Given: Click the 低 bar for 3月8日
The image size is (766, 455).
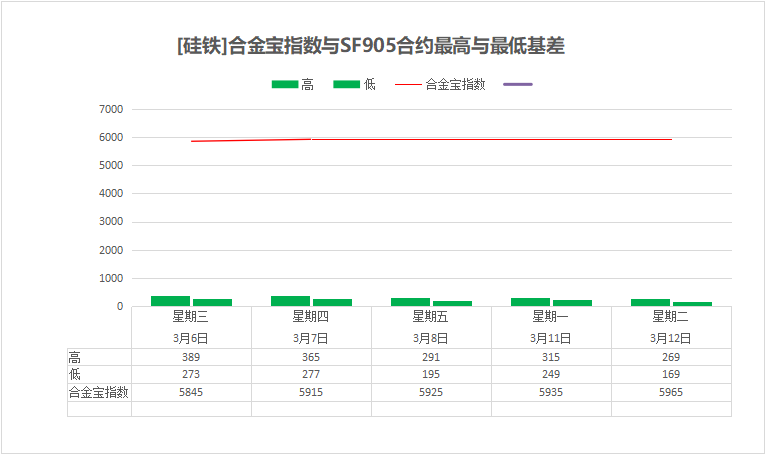Looking at the screenshot, I should point(452,303).
